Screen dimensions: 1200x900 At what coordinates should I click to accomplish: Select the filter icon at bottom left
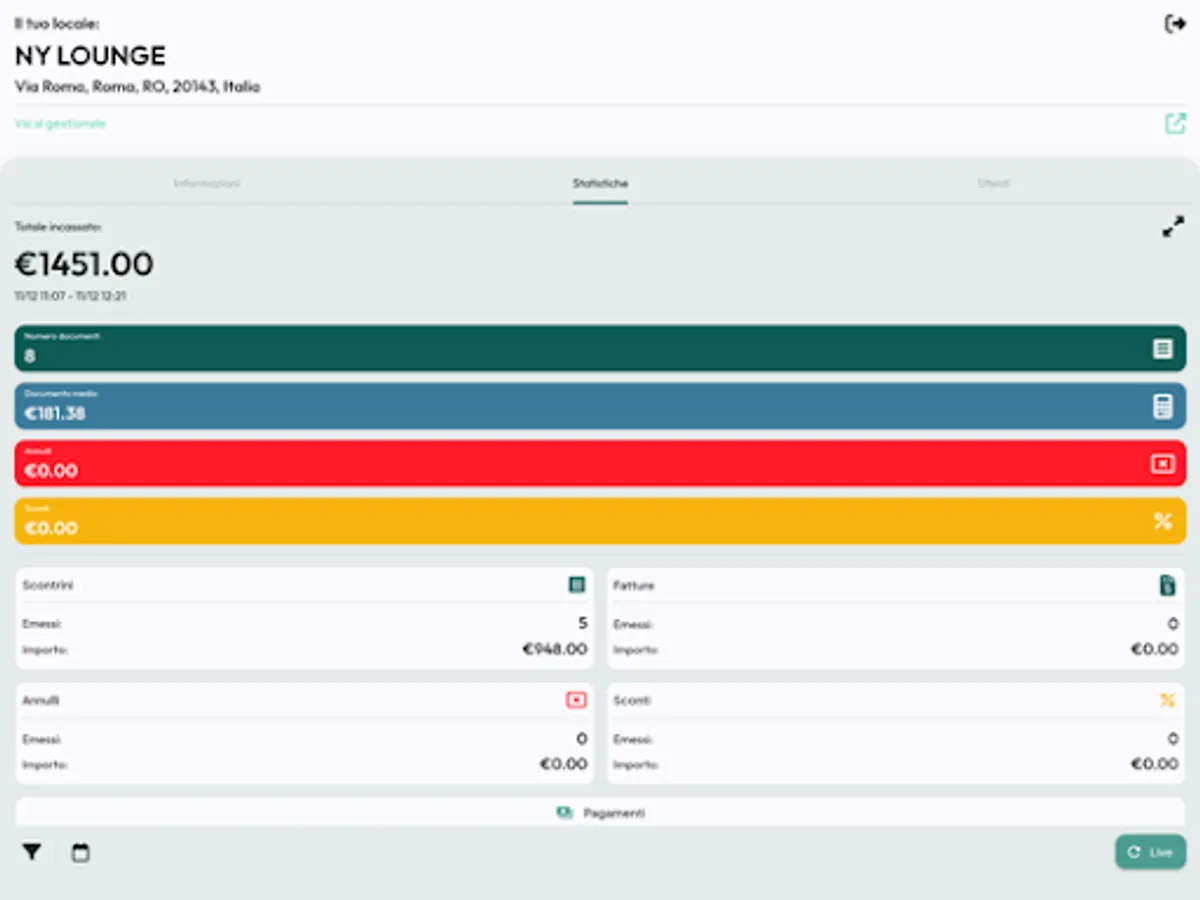click(31, 852)
